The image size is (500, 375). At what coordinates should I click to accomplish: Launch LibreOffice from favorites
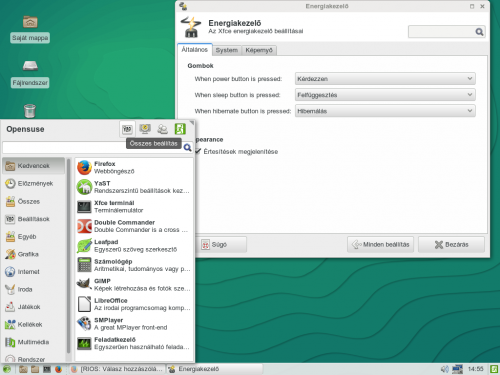[x=134, y=304]
